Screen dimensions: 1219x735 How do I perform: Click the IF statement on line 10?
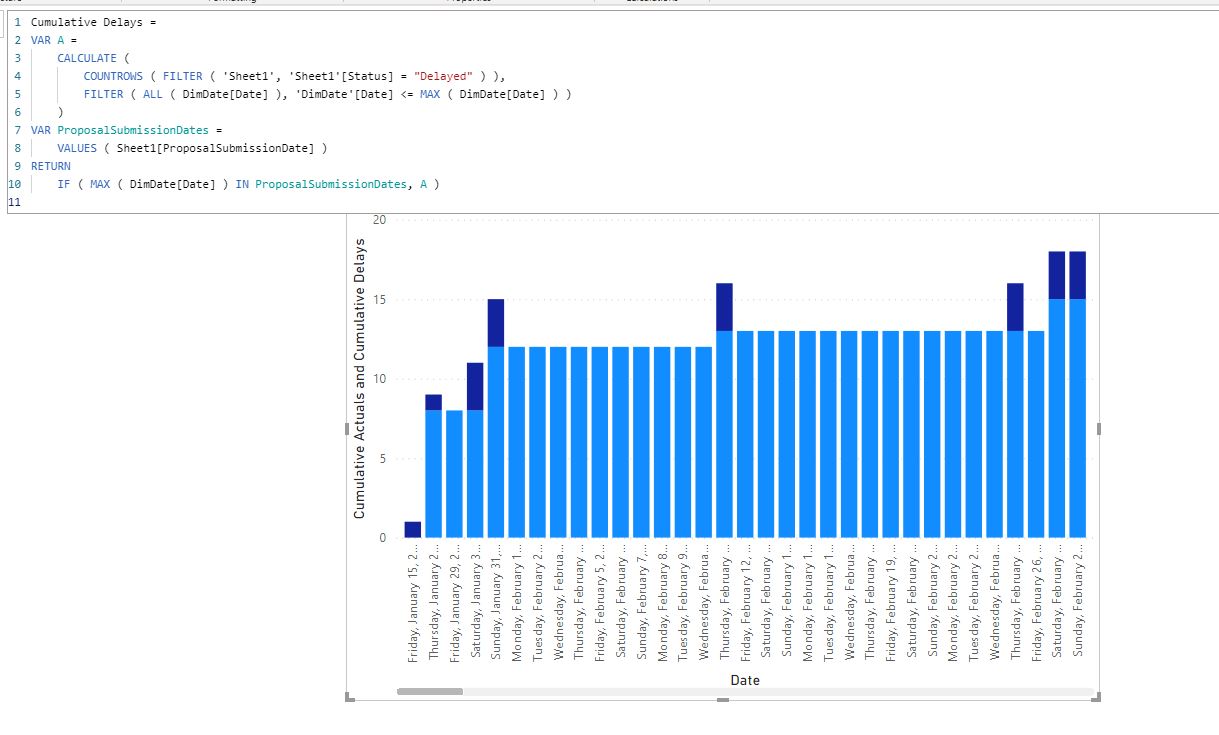coord(248,184)
